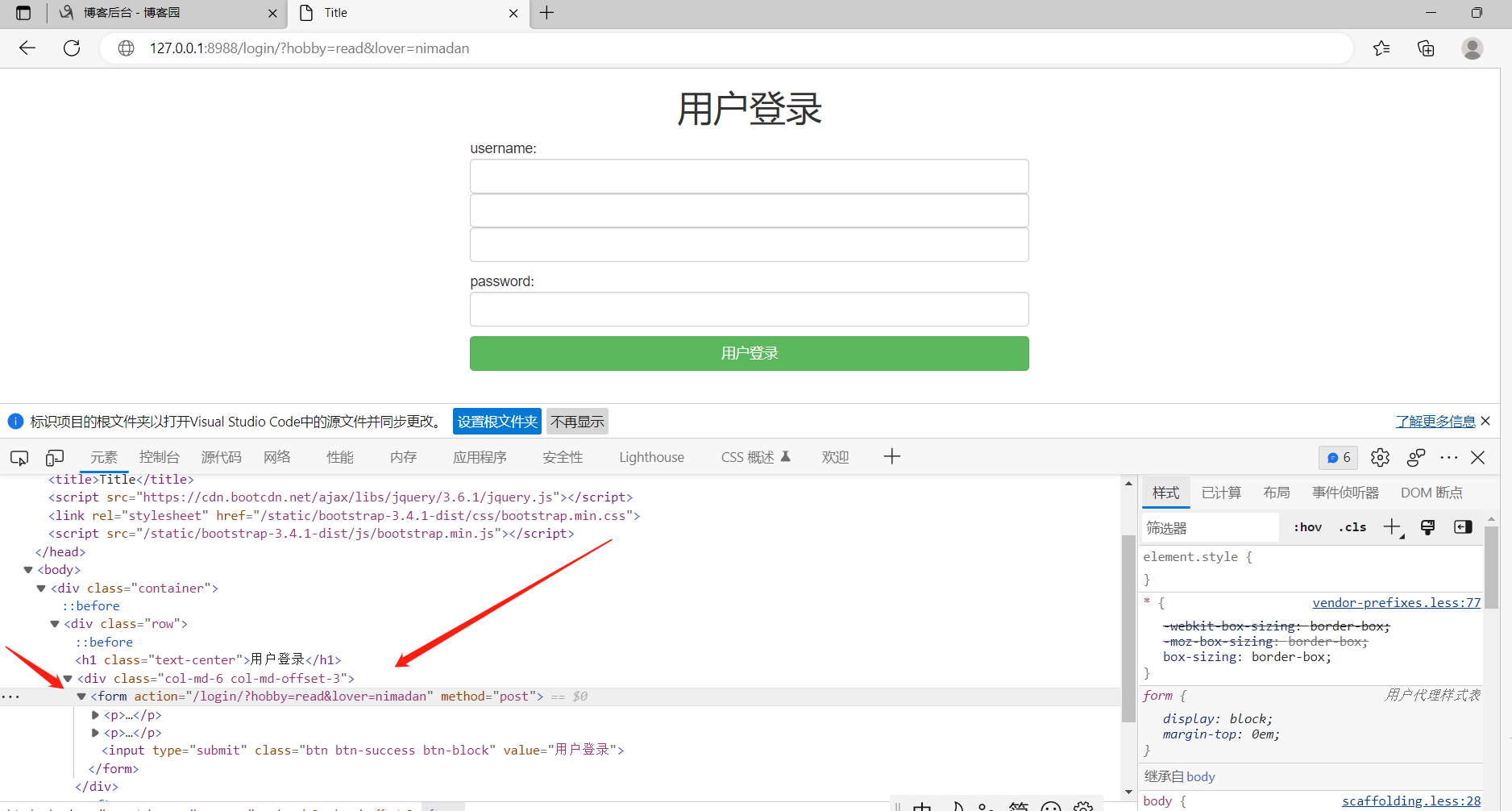Switch to the Lighthouse tab
This screenshot has height=811, width=1512.
651,457
